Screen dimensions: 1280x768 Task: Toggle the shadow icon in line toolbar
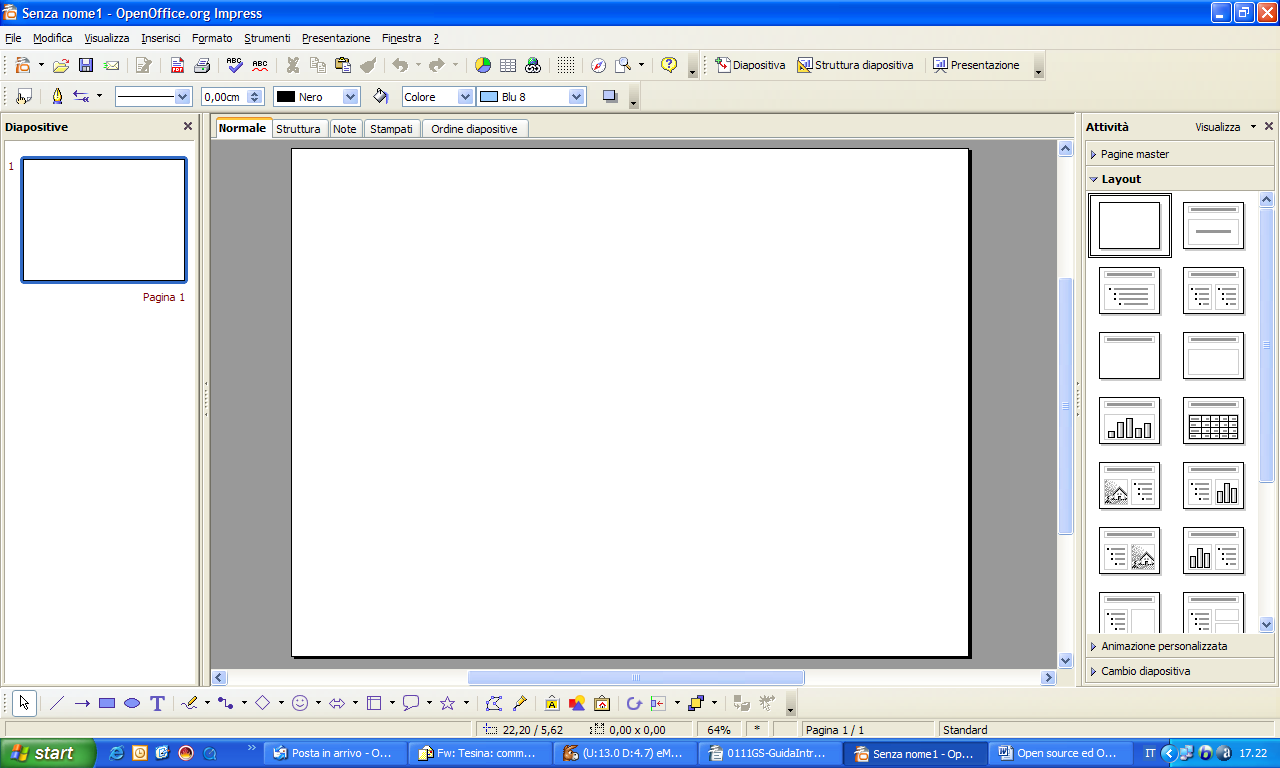click(x=610, y=96)
